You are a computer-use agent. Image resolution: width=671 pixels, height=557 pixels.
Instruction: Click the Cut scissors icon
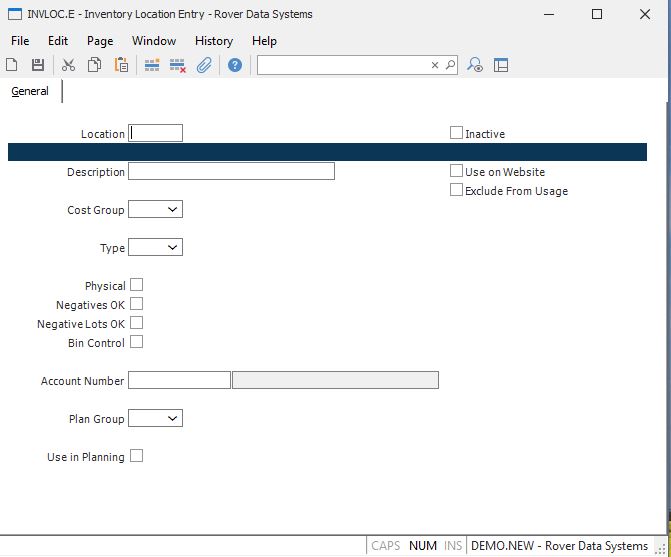68,65
